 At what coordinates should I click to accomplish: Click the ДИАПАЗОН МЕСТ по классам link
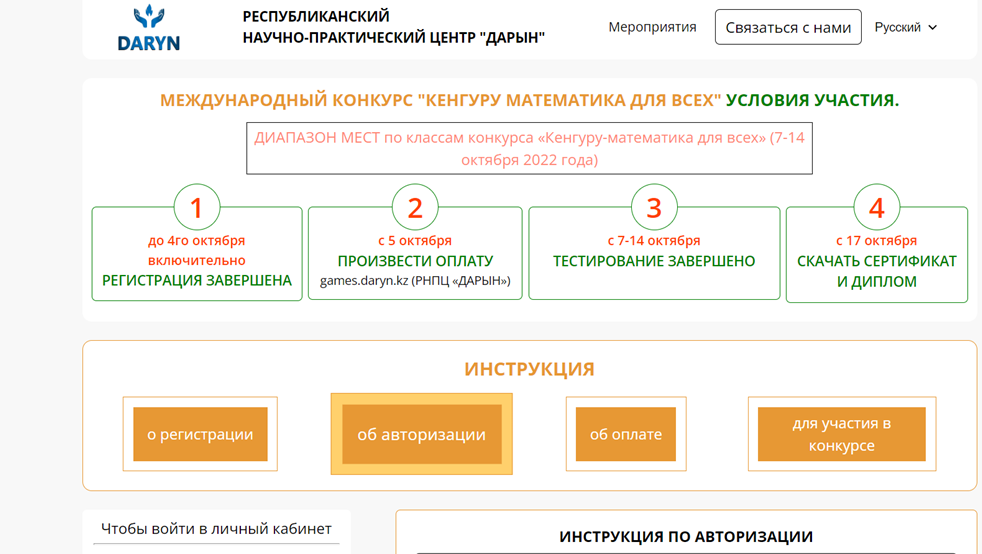(529, 148)
